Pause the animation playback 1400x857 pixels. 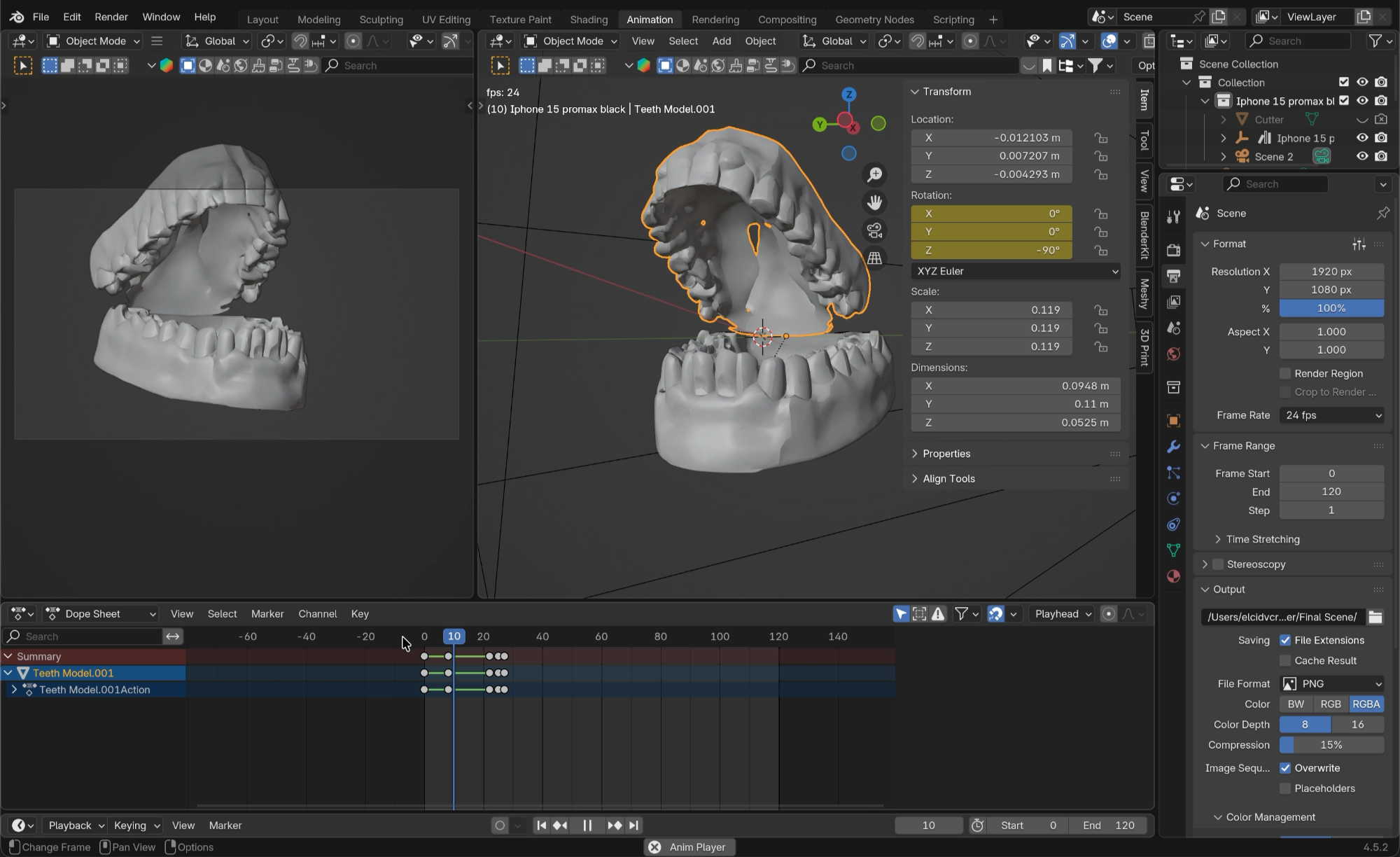(587, 825)
